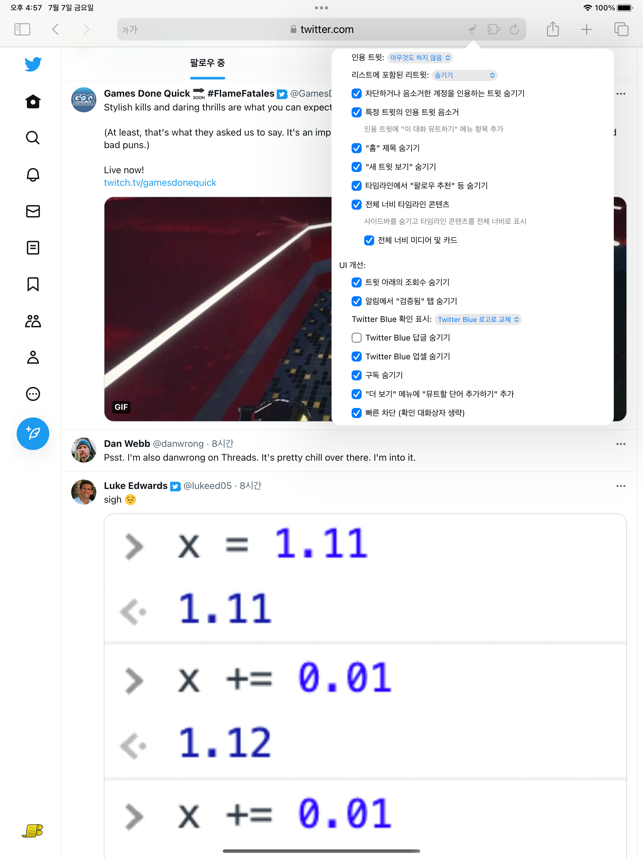643x858 pixels.
Task: Open more options on Dan Webb's tweet
Action: click(x=621, y=444)
